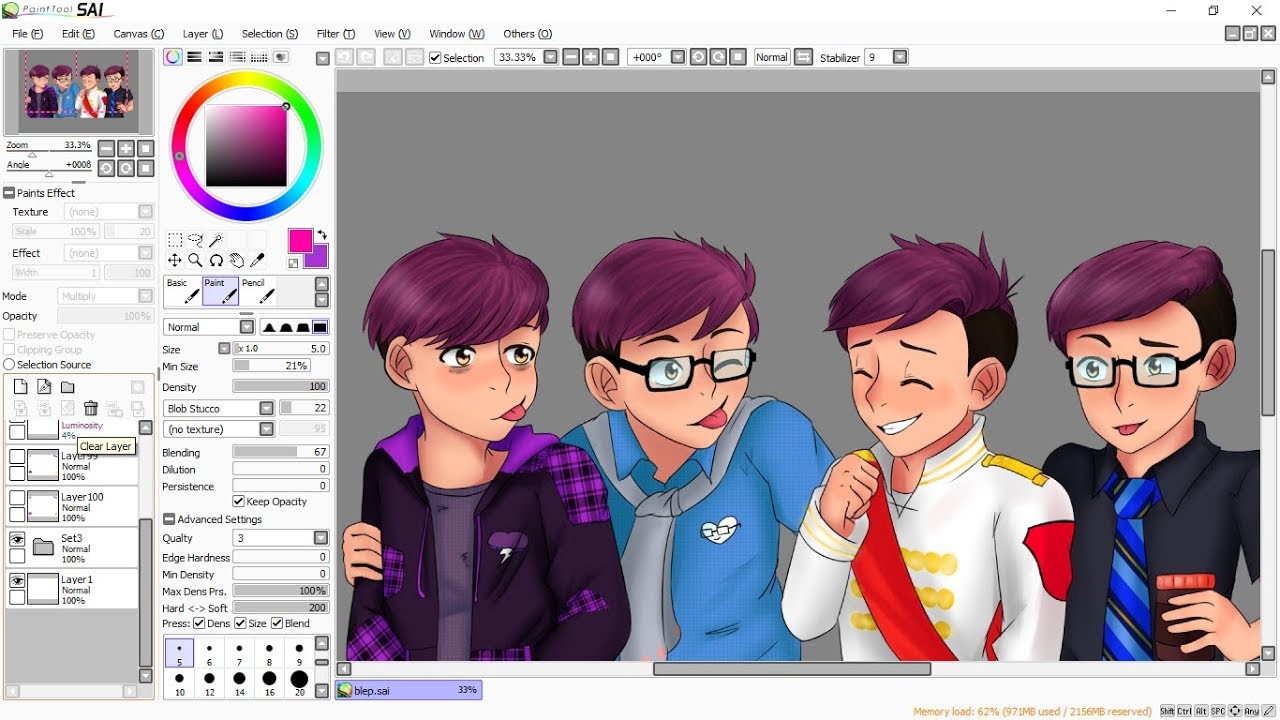Rotate canvas clockwise in toolbar
The width and height of the screenshot is (1280, 720).
coord(718,57)
